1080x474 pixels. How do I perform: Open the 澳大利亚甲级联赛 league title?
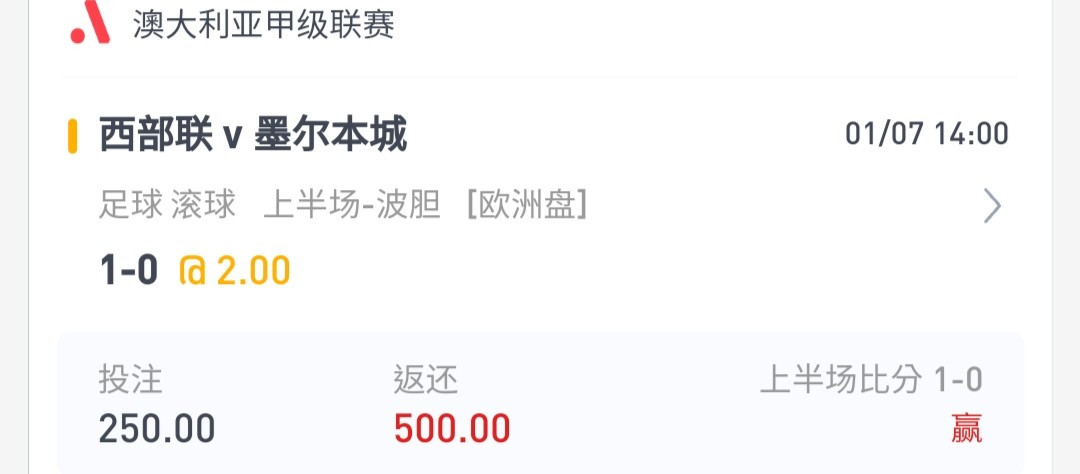click(x=264, y=25)
